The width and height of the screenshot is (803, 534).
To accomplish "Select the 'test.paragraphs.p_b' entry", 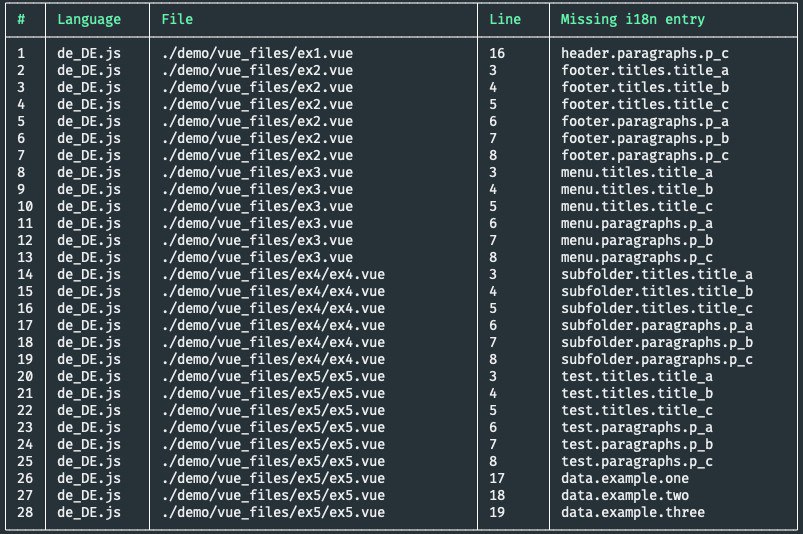I will tap(637, 444).
